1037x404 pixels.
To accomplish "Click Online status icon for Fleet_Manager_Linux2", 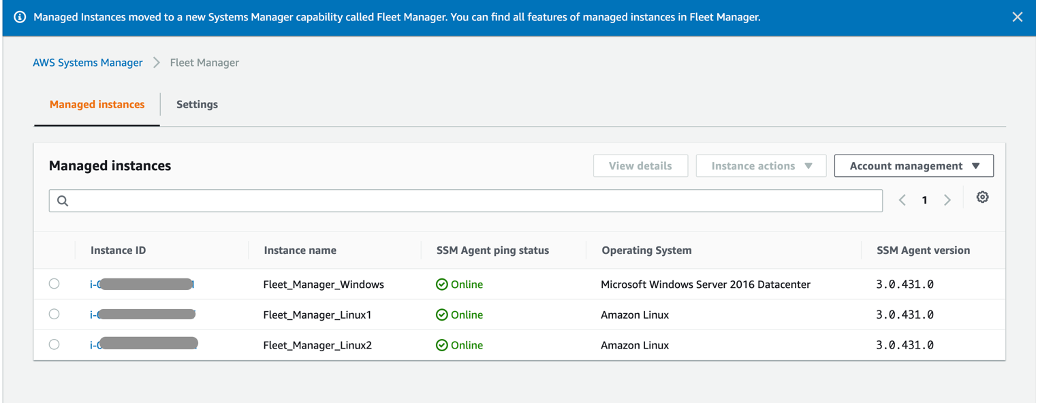I will click(x=442, y=345).
